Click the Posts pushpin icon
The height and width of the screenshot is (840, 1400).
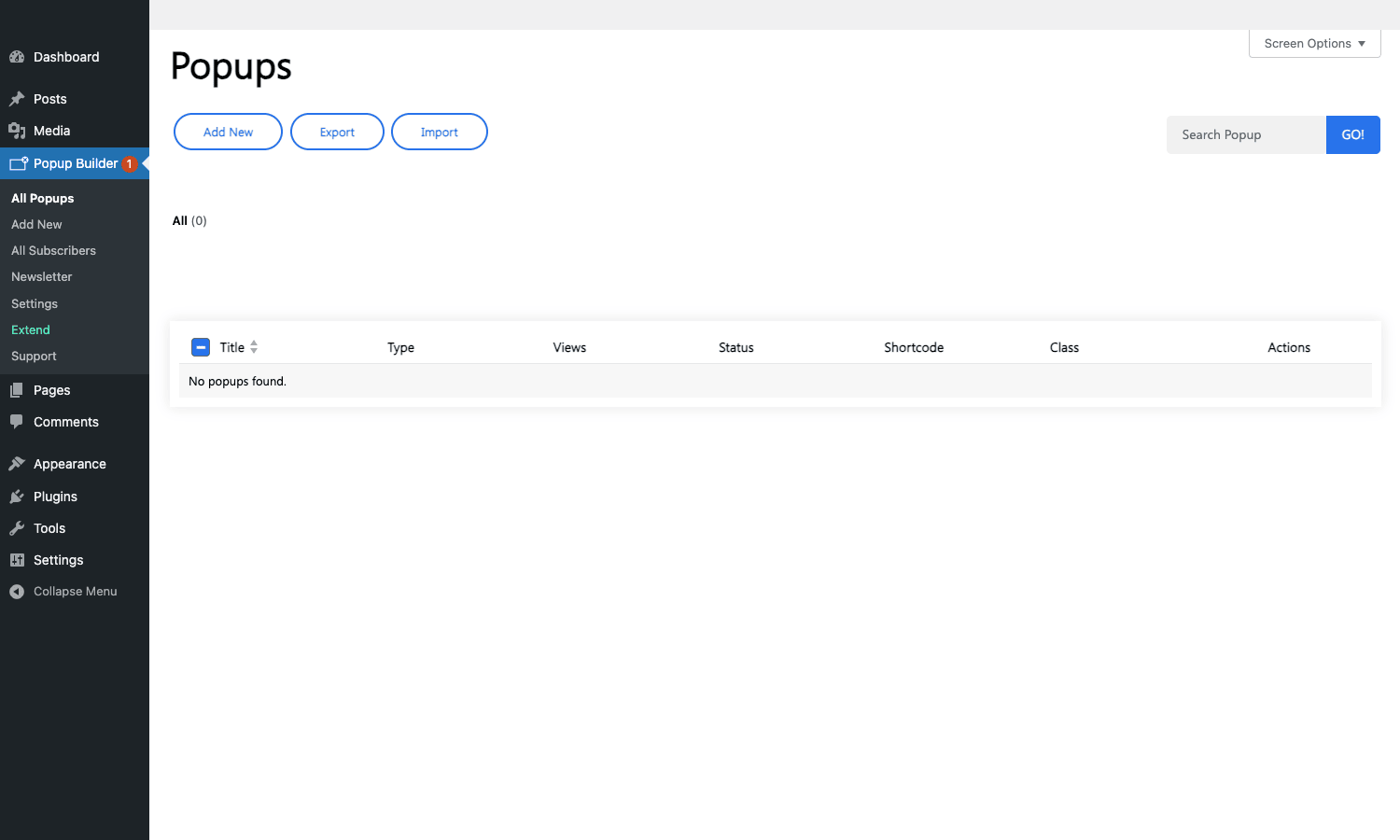pyautogui.click(x=17, y=99)
